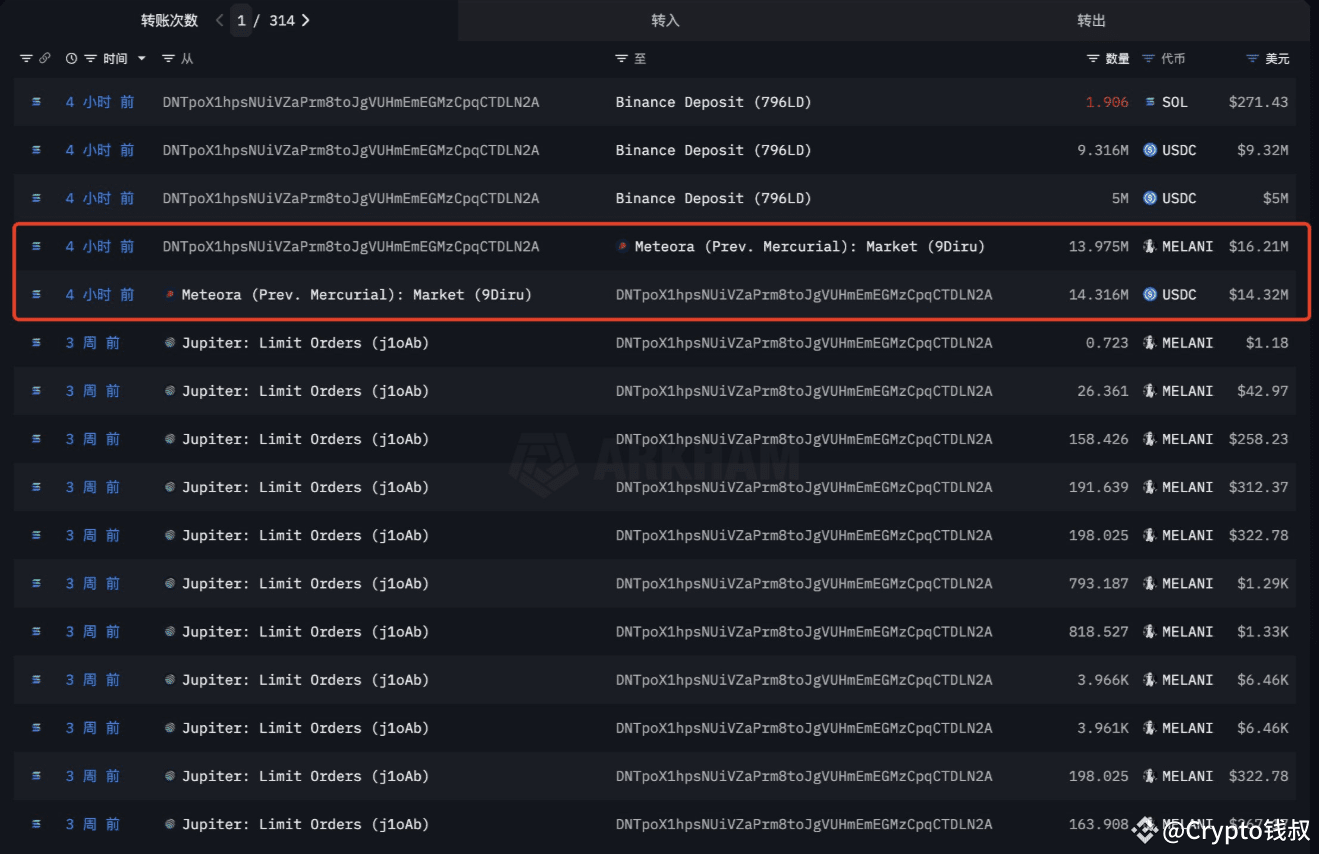The image size is (1319, 854).
Task: Open transaction icon of the 14.316M USDC row
Action: pos(37,295)
